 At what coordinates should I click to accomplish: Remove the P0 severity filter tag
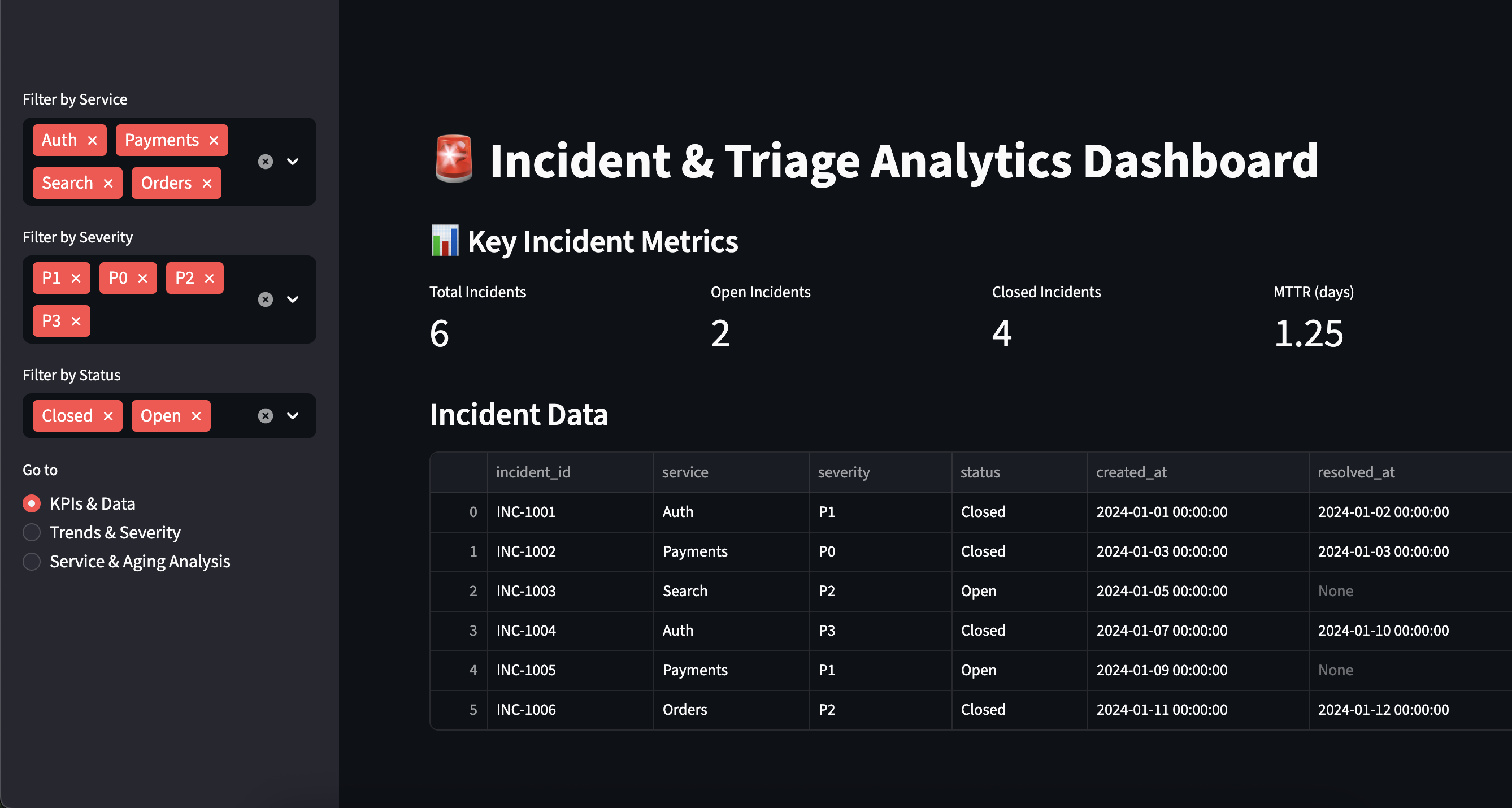(x=143, y=277)
